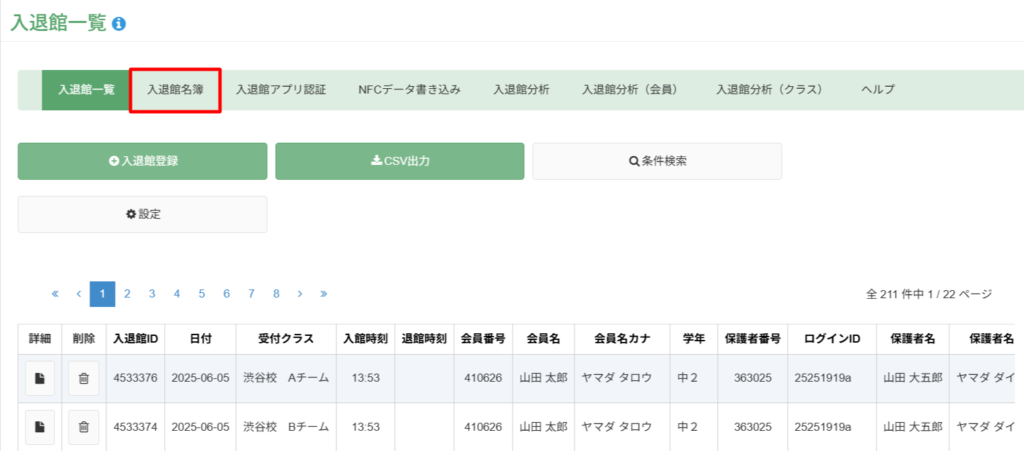Select the NFCデータ書き込み tab
The image size is (1024, 451).
coord(409,90)
